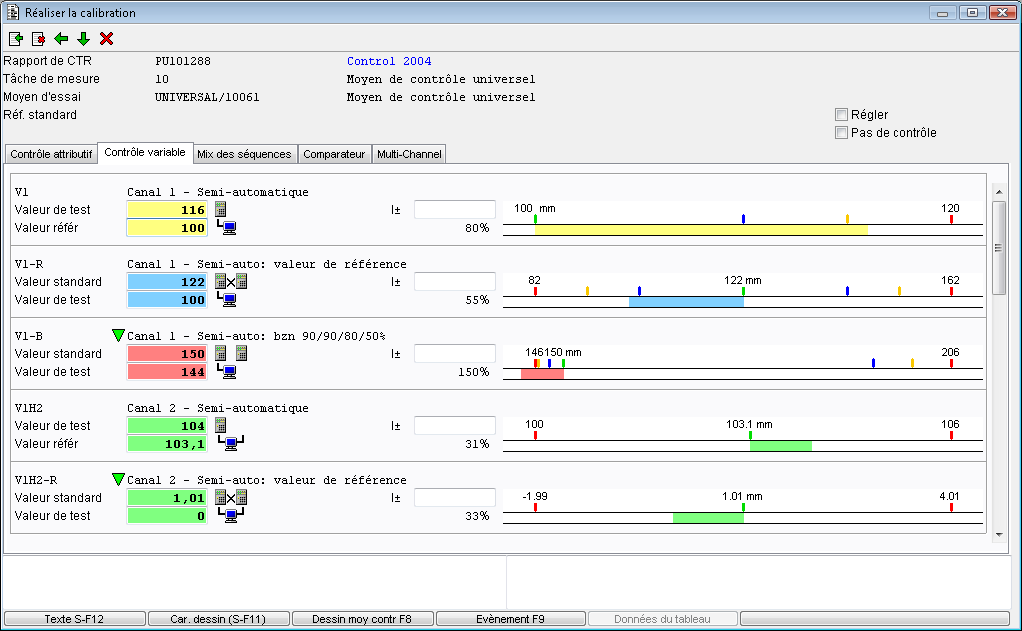Click the green triangle next to V1-B
The image size is (1022, 631).
pyautogui.click(x=119, y=335)
